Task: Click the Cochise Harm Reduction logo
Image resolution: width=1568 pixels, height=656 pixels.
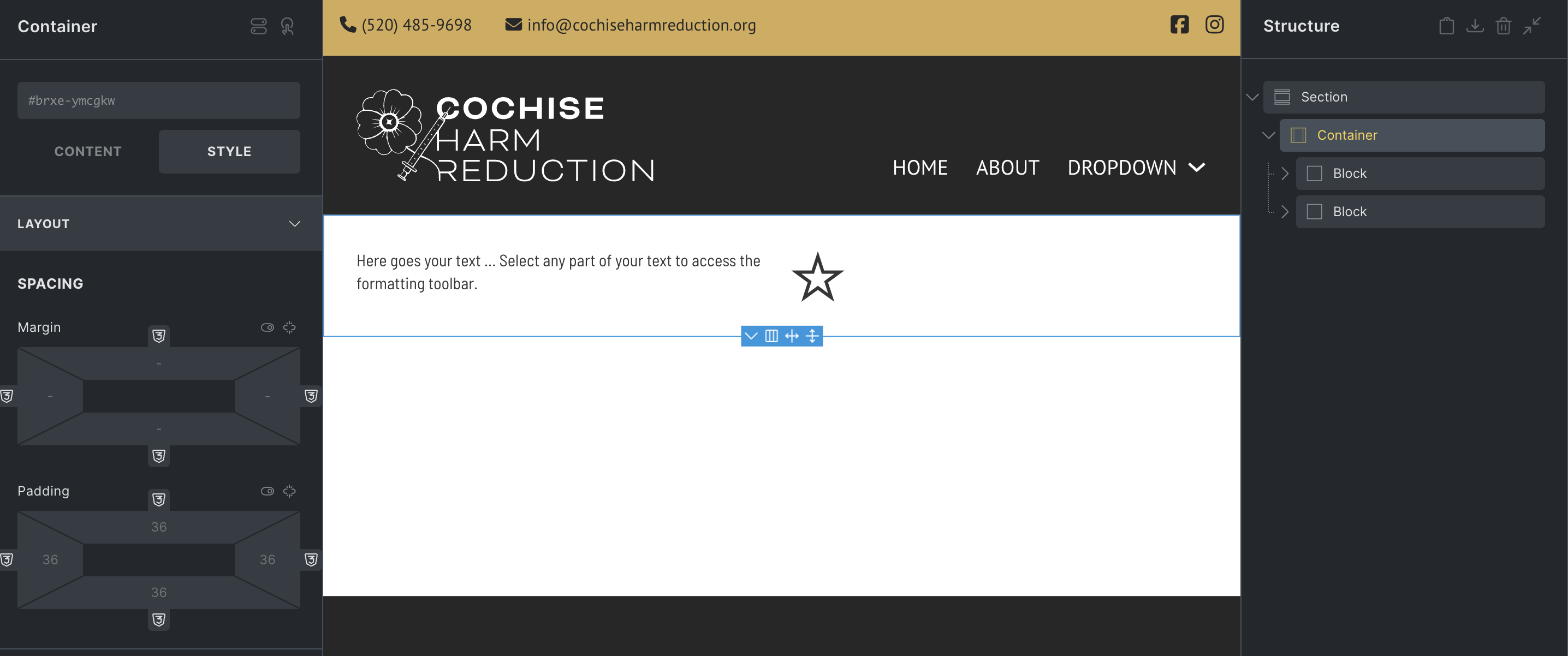Action: pos(505,135)
